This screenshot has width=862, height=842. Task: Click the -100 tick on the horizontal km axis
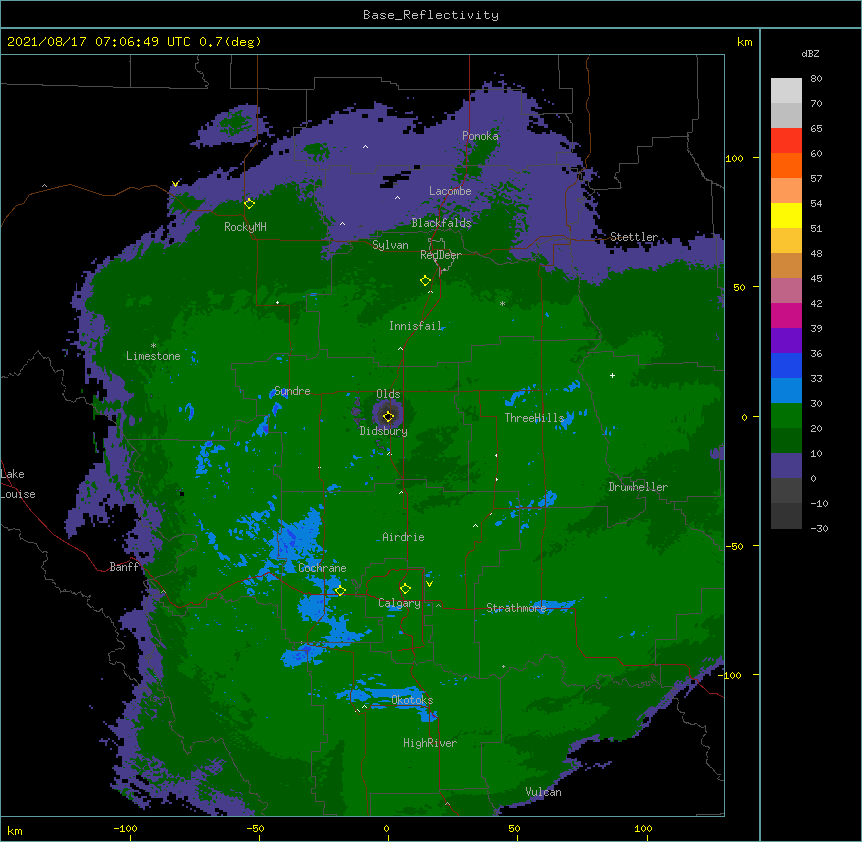pyautogui.click(x=125, y=829)
